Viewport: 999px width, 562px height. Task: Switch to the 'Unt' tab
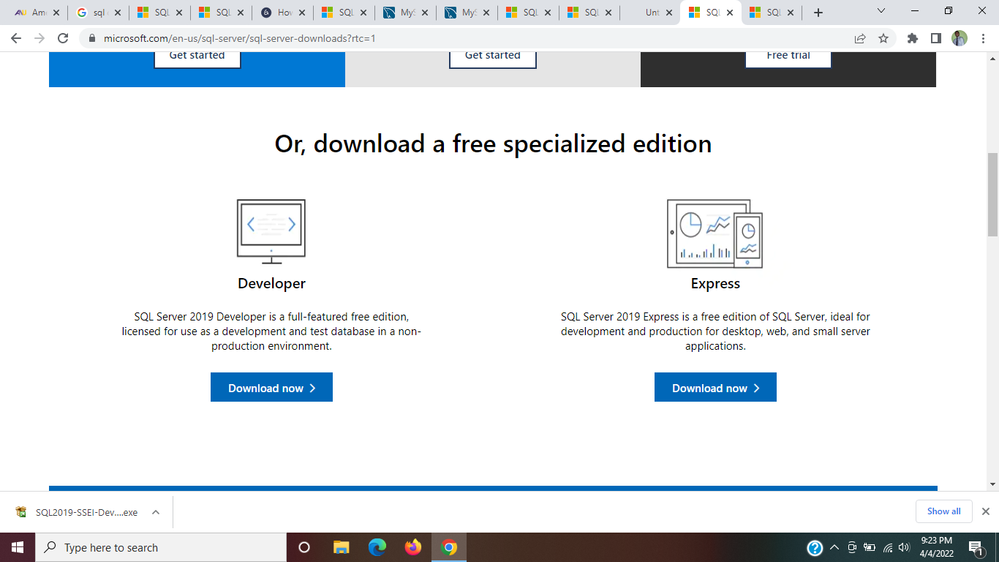click(651, 12)
